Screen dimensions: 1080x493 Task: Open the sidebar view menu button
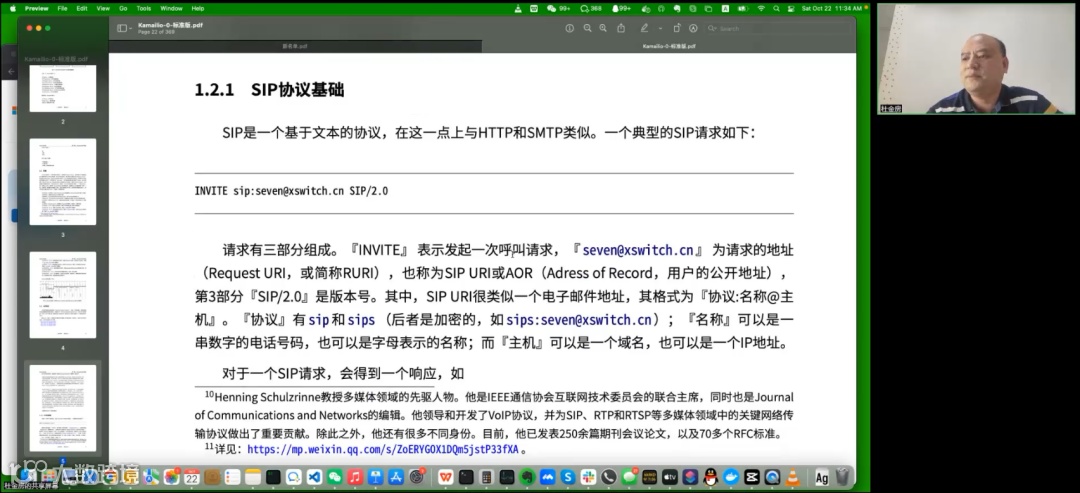[125, 28]
